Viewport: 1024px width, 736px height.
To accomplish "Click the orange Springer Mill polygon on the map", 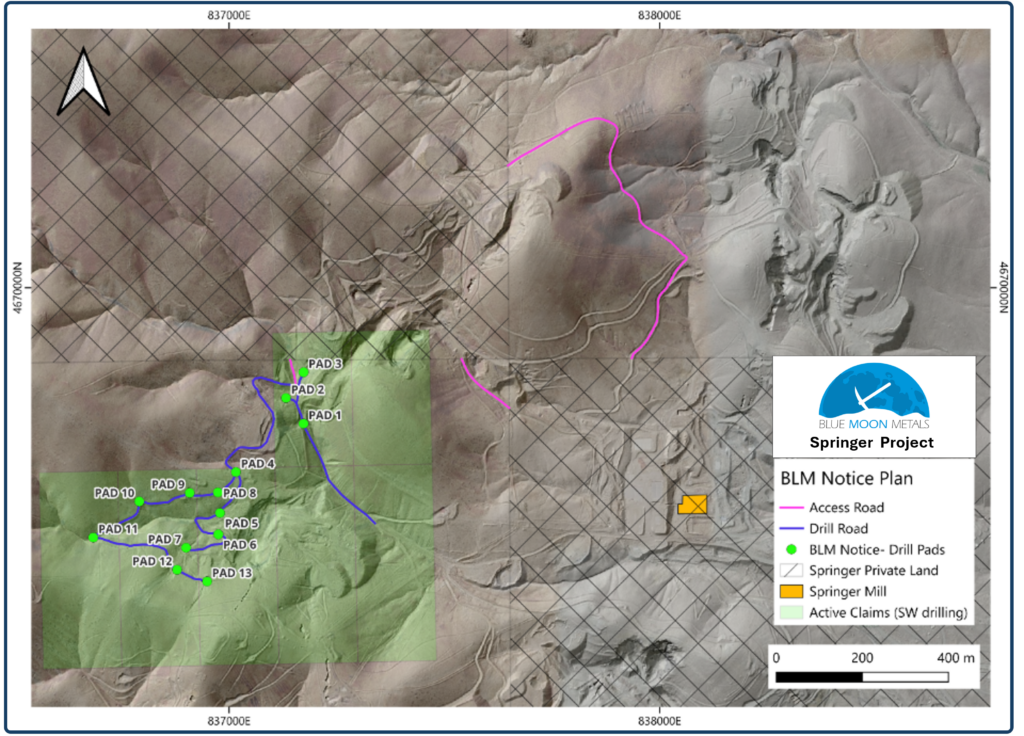I will [693, 504].
